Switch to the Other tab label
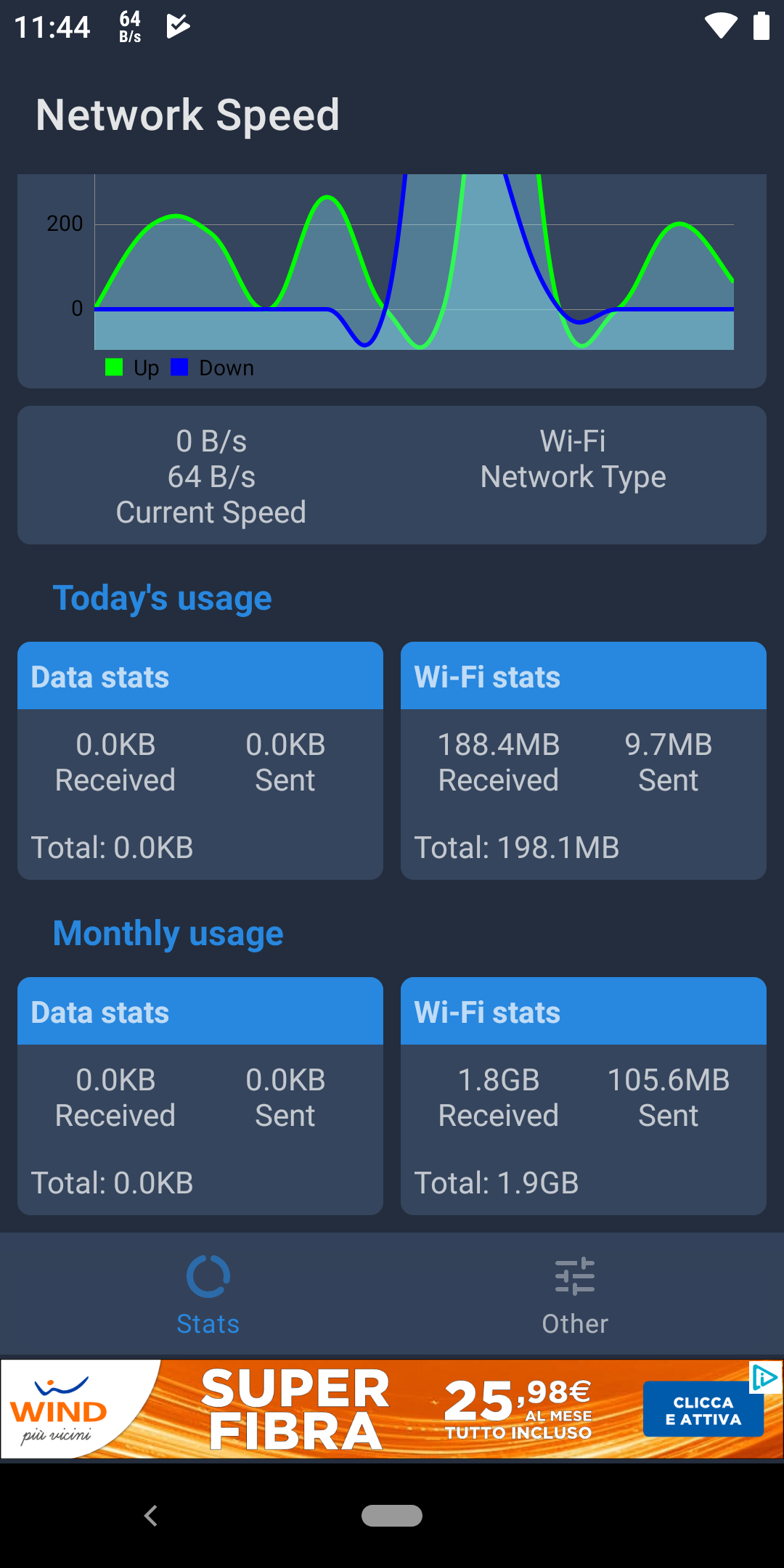Image resolution: width=784 pixels, height=1568 pixels. [x=575, y=1324]
